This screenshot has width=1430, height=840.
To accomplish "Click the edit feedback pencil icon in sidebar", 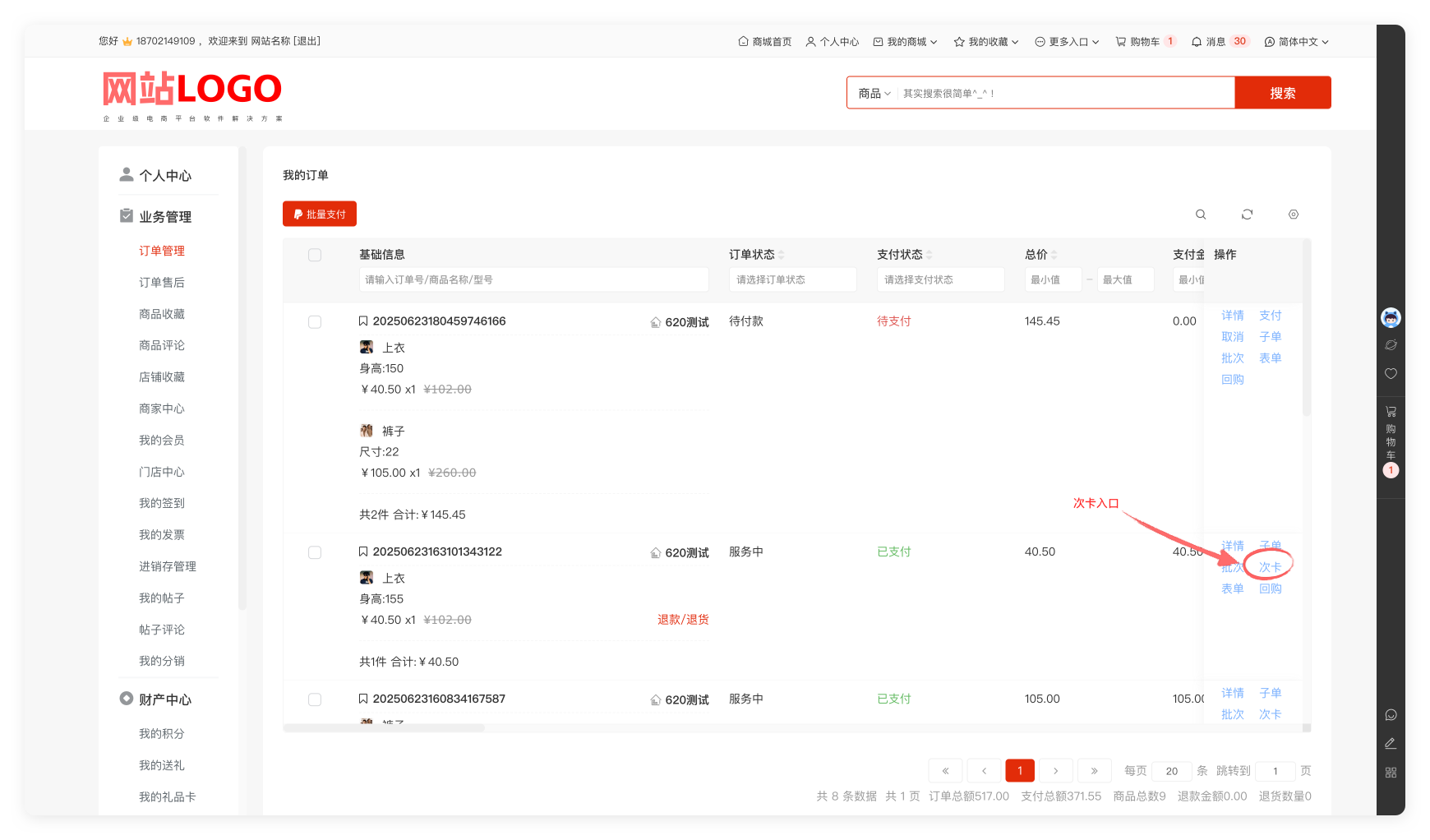I will 1391,744.
